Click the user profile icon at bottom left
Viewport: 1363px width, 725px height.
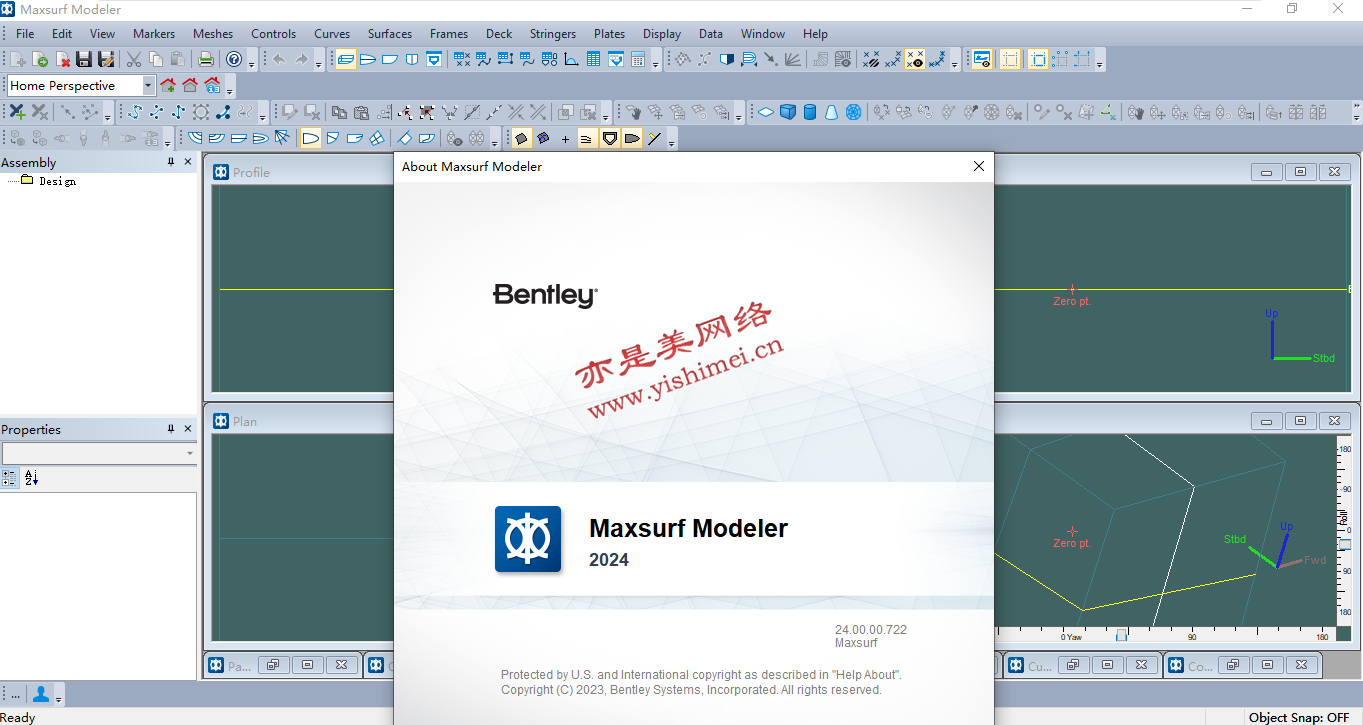click(x=41, y=693)
